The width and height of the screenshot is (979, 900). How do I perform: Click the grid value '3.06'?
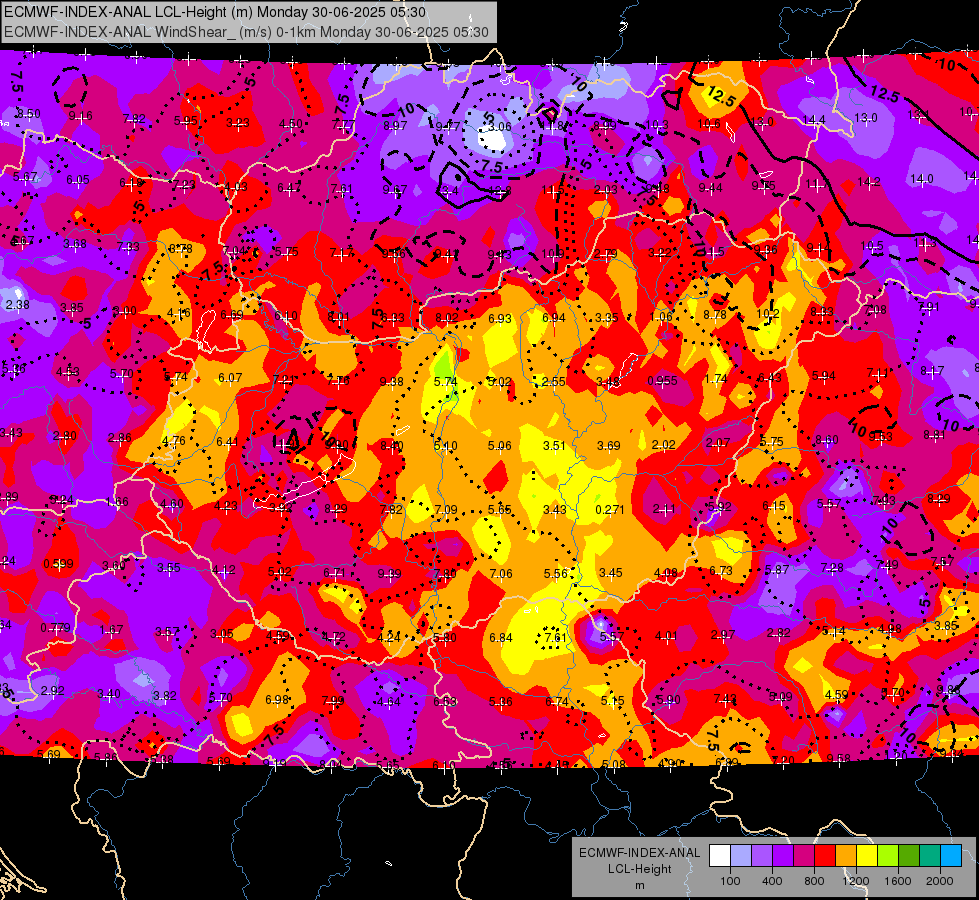click(500, 127)
